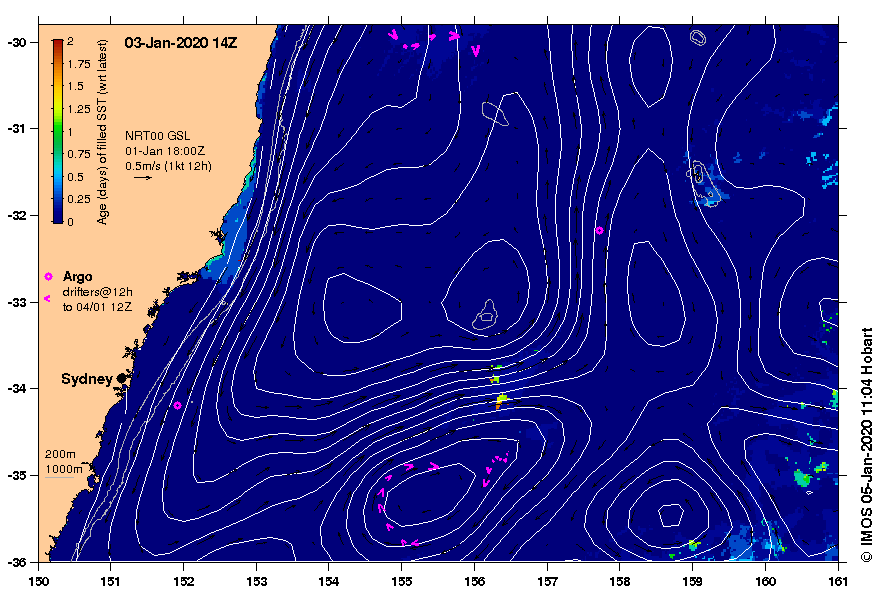Click longitude axis label 155
Image resolution: width=879 pixels, height=600 pixels.
pos(401,581)
